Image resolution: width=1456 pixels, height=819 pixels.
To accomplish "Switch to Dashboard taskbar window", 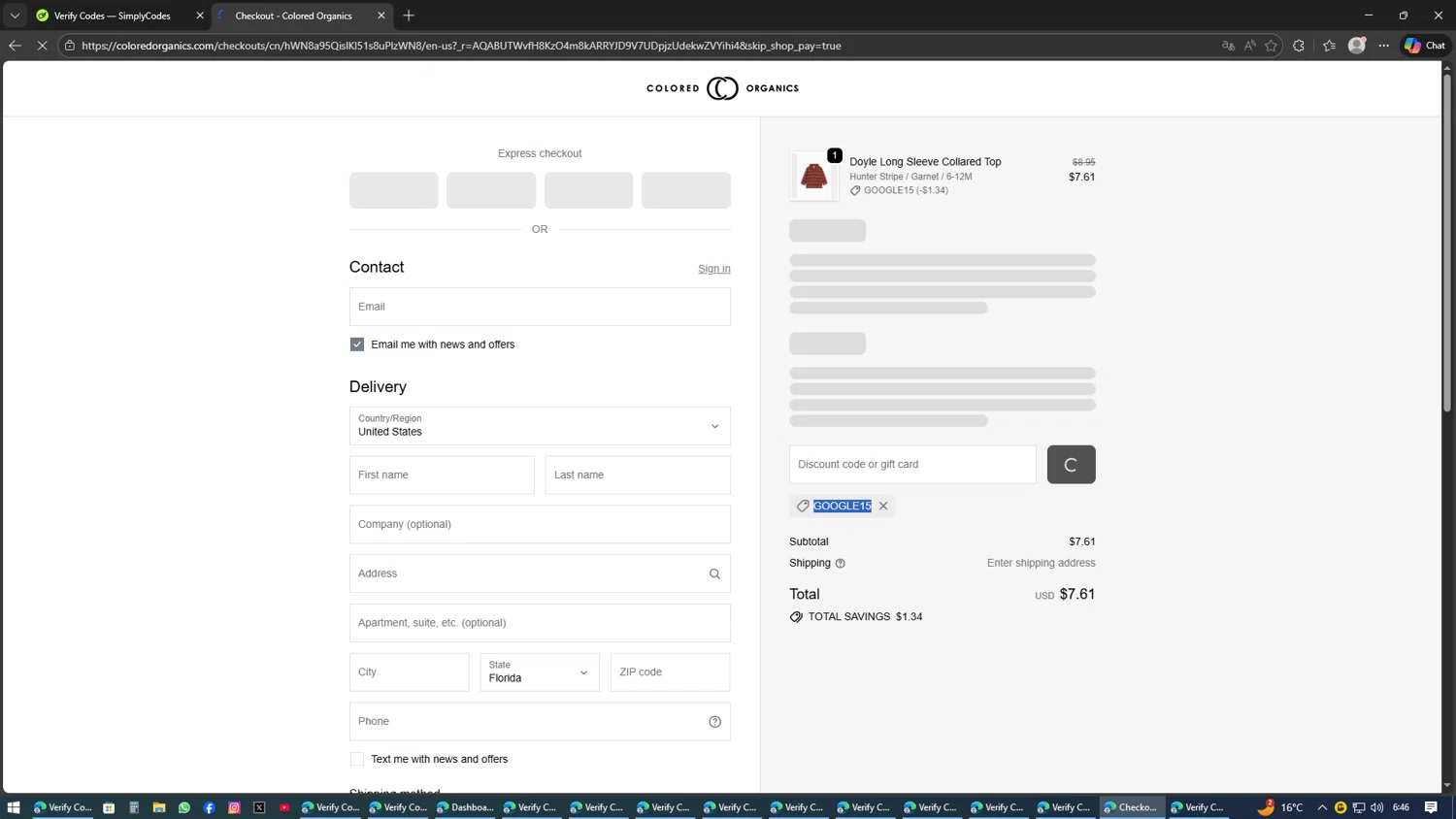I will point(465,807).
